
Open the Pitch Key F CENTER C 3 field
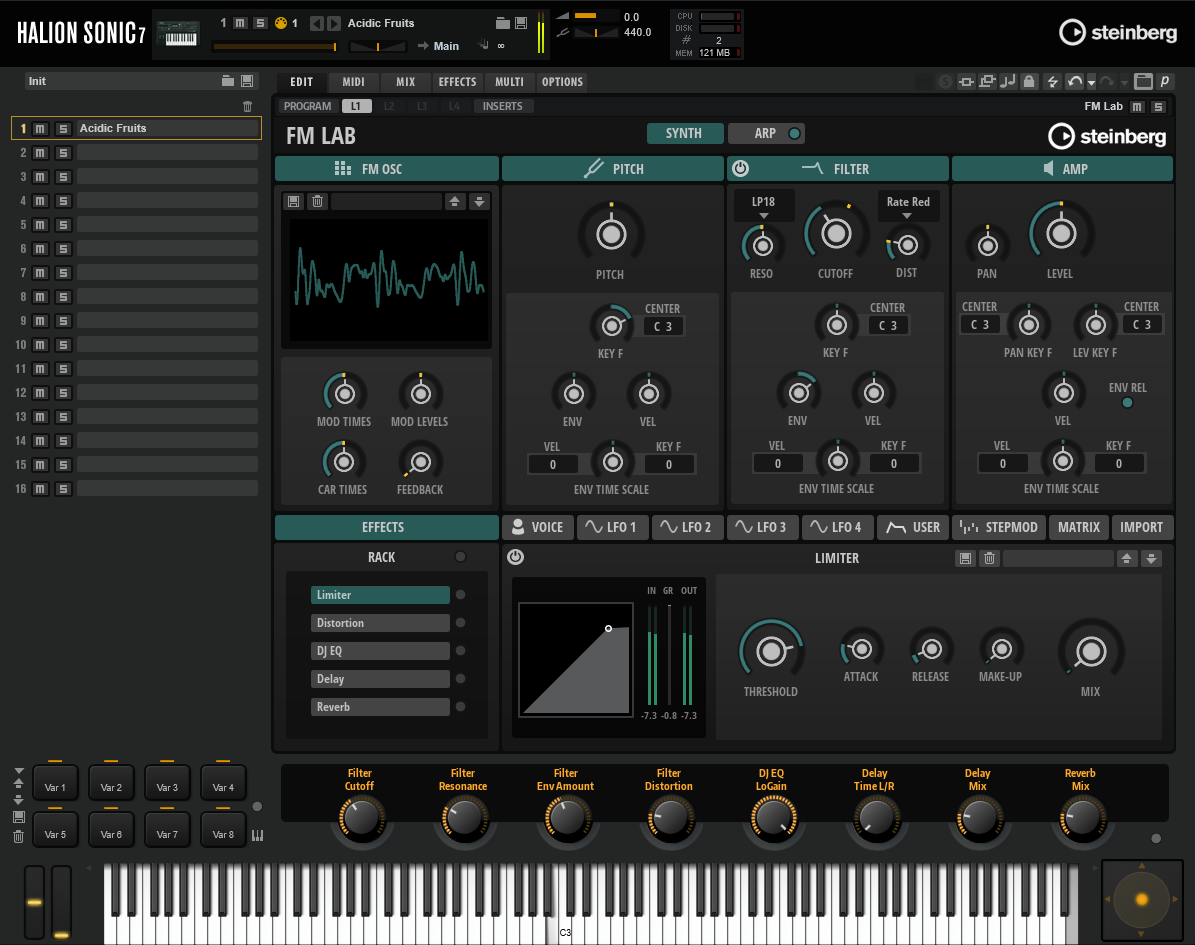(x=663, y=326)
